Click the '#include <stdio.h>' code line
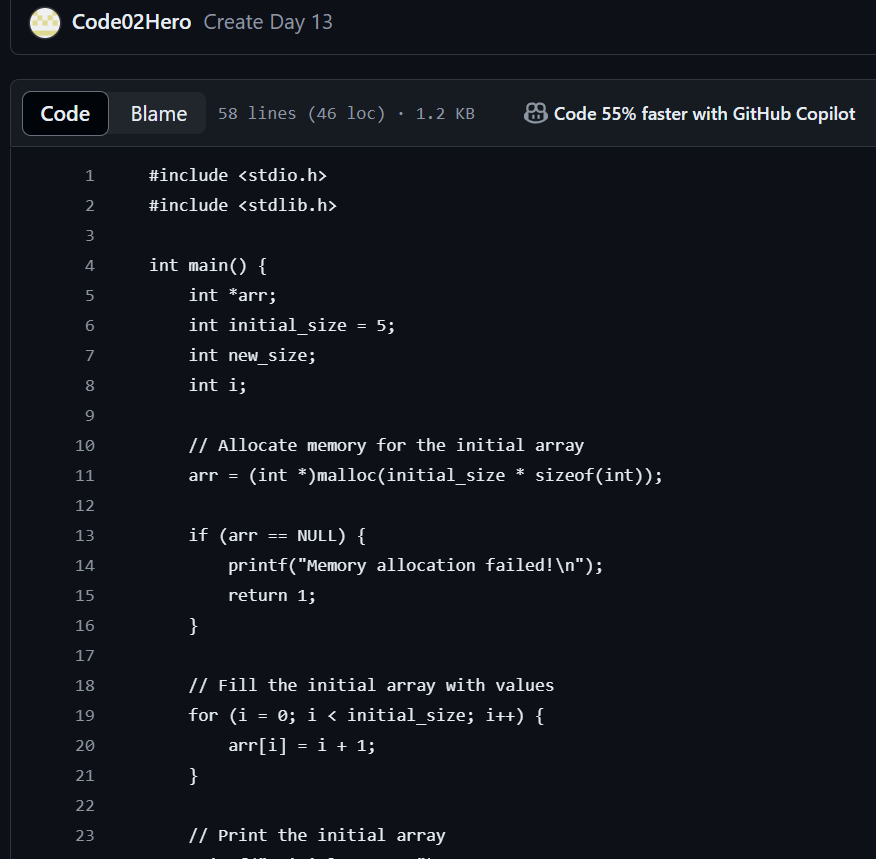 coord(238,175)
